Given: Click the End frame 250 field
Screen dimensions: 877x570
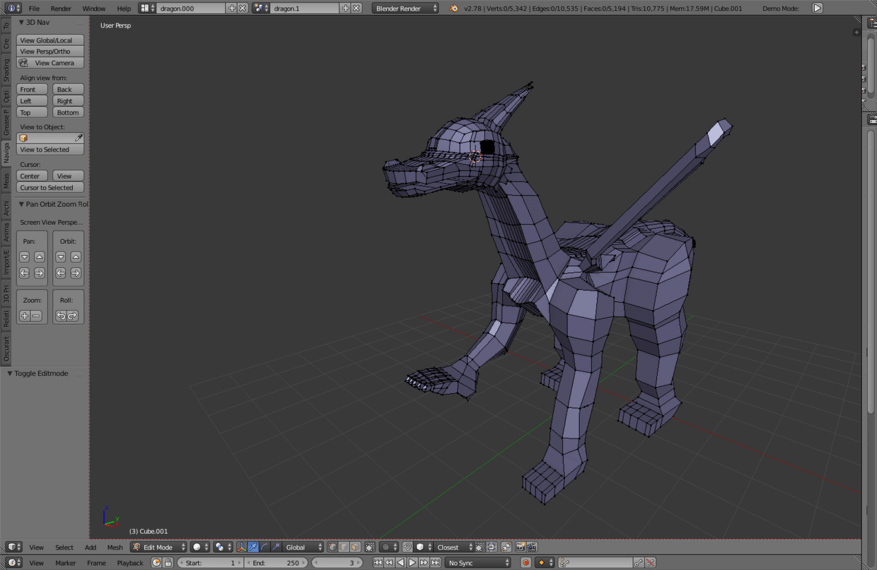Looking at the screenshot, I should coord(275,563).
